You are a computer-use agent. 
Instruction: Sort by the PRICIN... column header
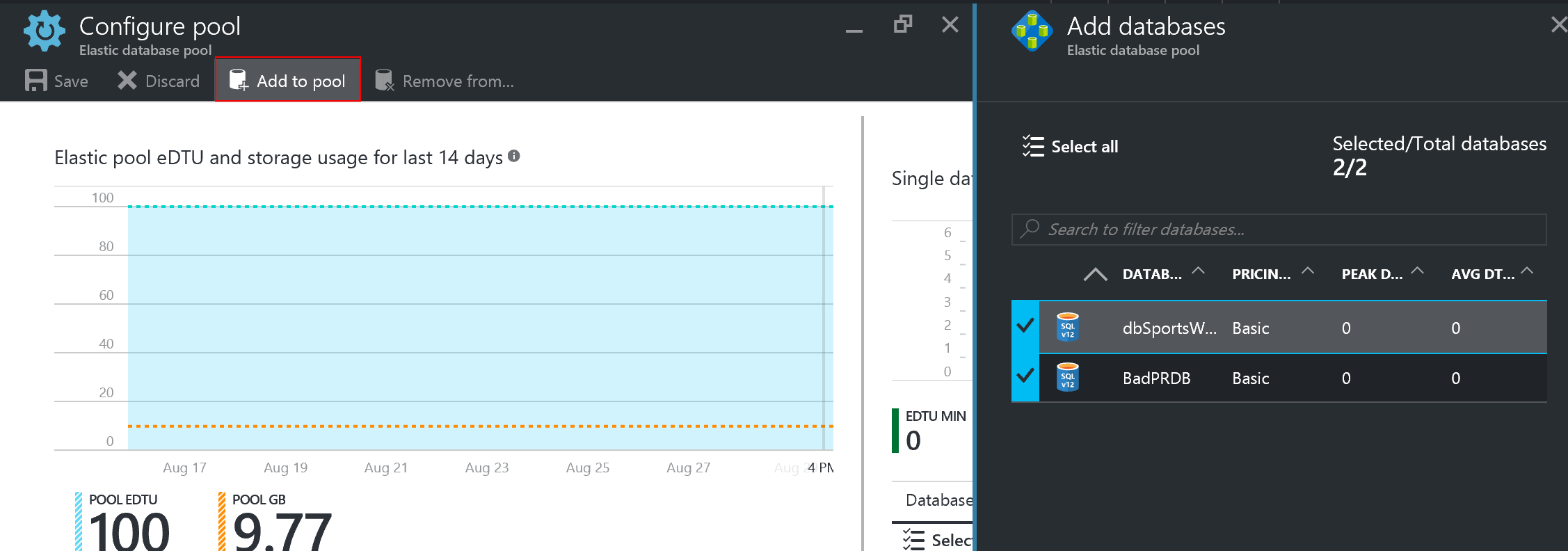[x=1261, y=274]
